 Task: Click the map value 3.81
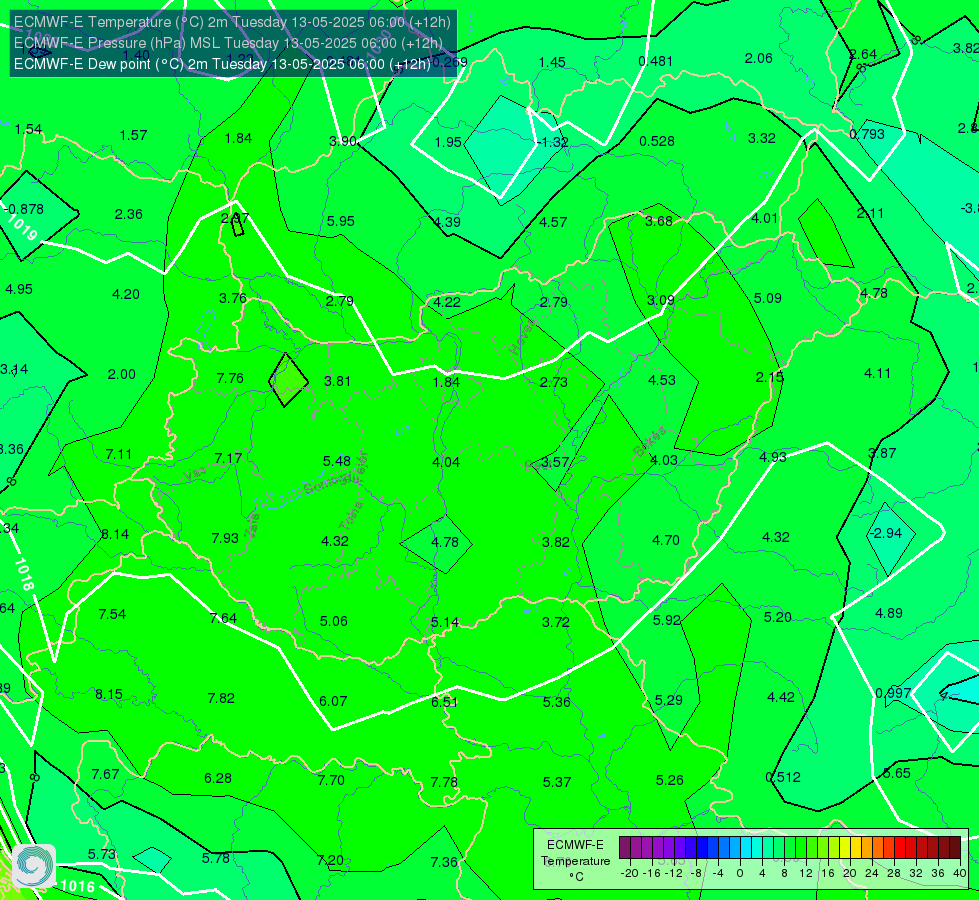click(x=337, y=381)
